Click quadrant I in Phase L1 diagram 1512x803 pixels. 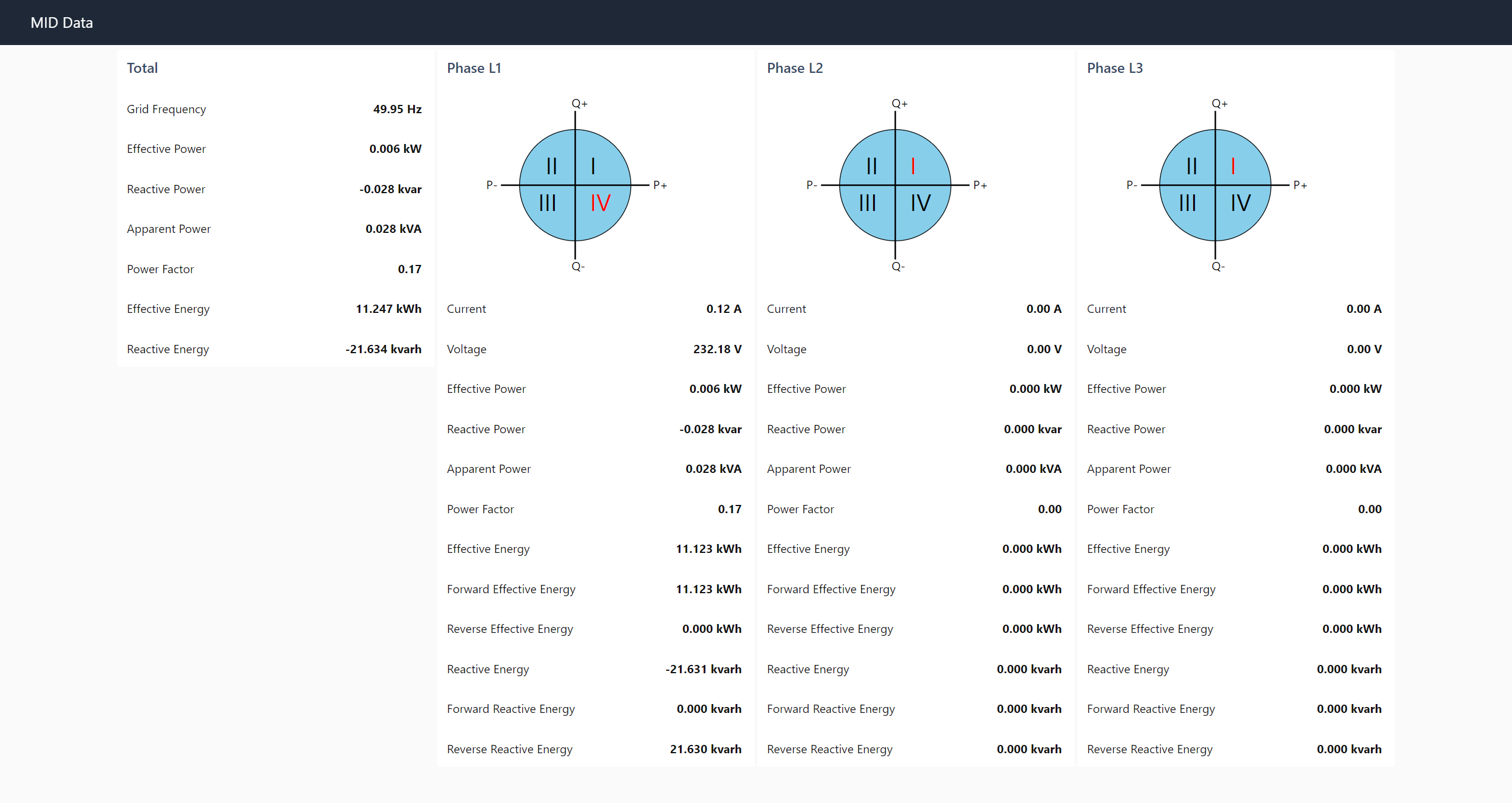[x=593, y=166]
